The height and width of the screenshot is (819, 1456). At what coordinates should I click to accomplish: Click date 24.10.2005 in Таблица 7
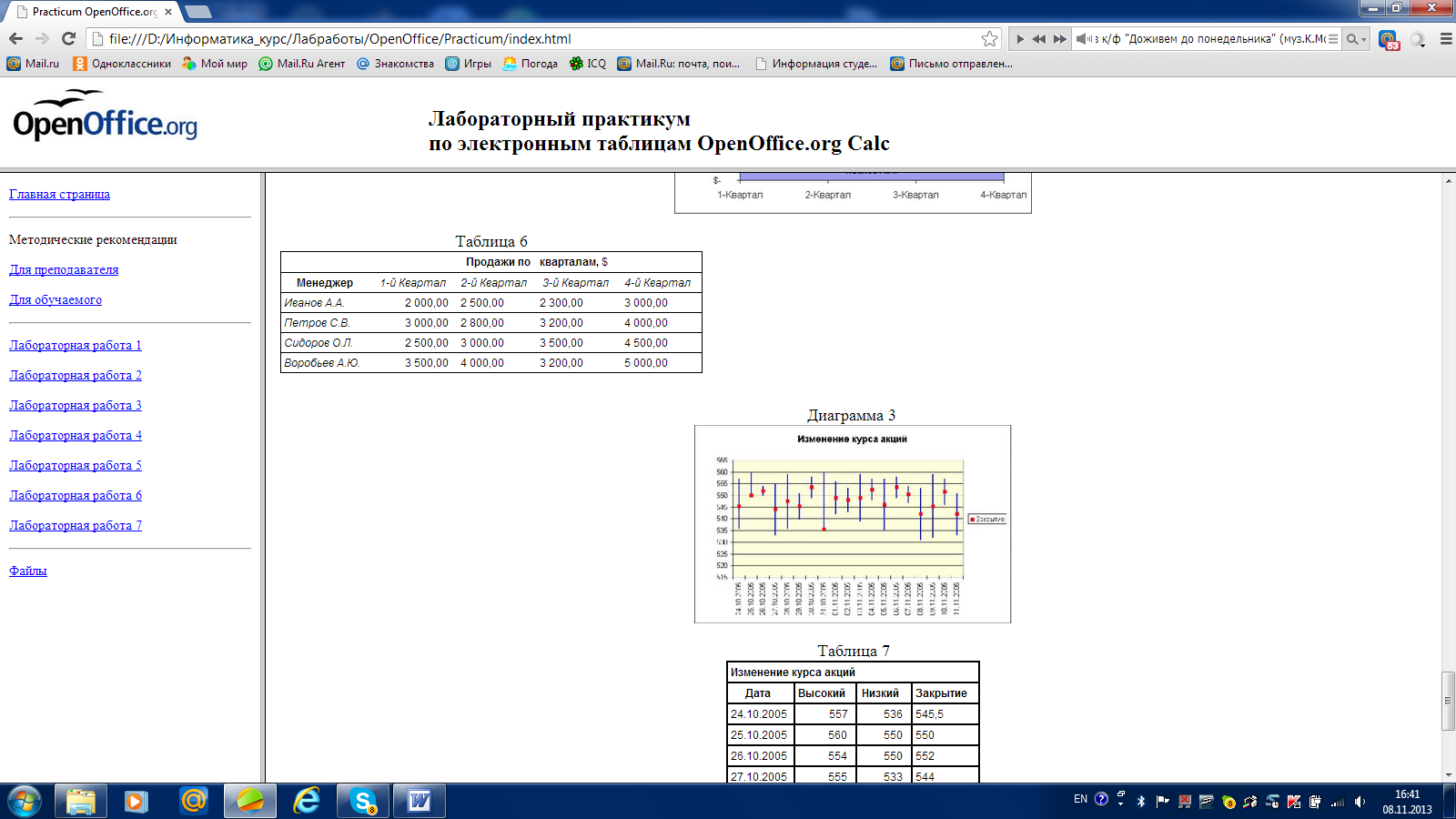click(x=759, y=714)
